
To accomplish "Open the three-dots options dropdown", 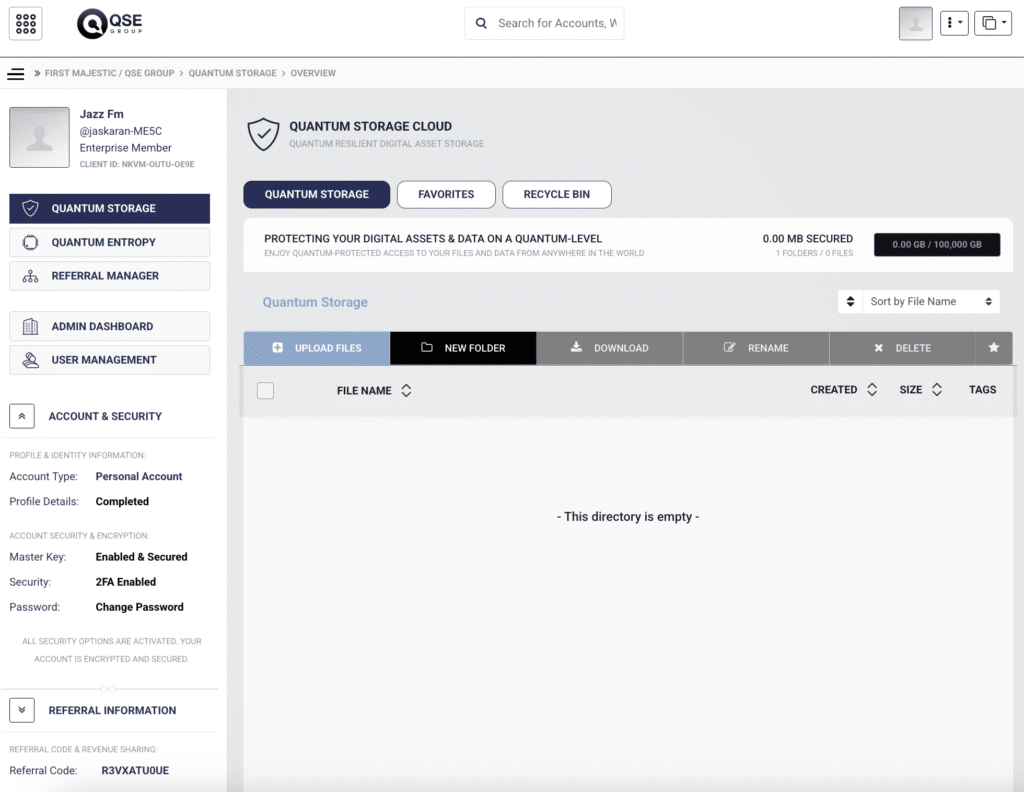I will pyautogui.click(x=954, y=24).
